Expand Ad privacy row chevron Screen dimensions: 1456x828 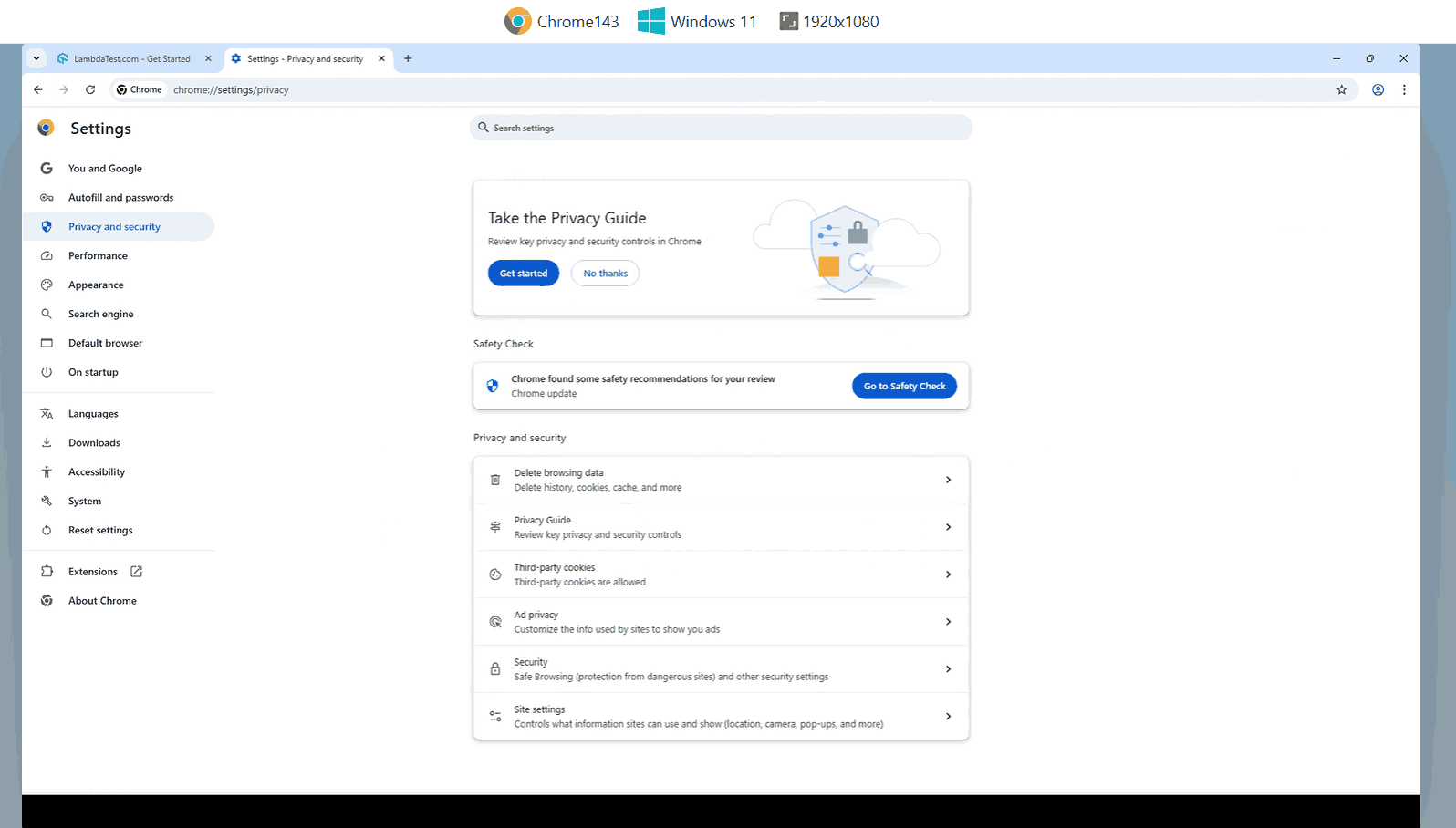[948, 622]
